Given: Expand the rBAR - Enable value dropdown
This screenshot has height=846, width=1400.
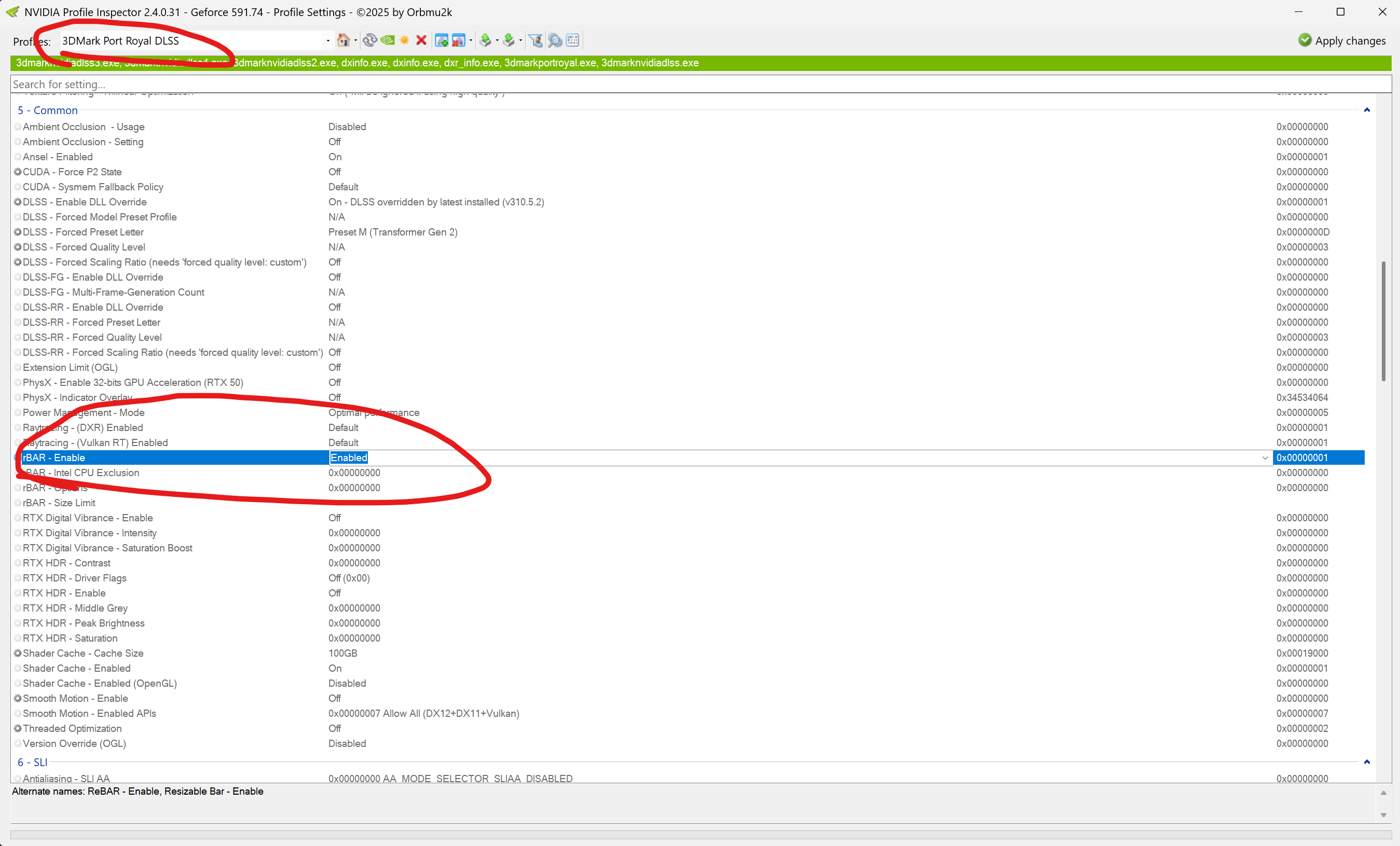Looking at the screenshot, I should pos(1265,457).
